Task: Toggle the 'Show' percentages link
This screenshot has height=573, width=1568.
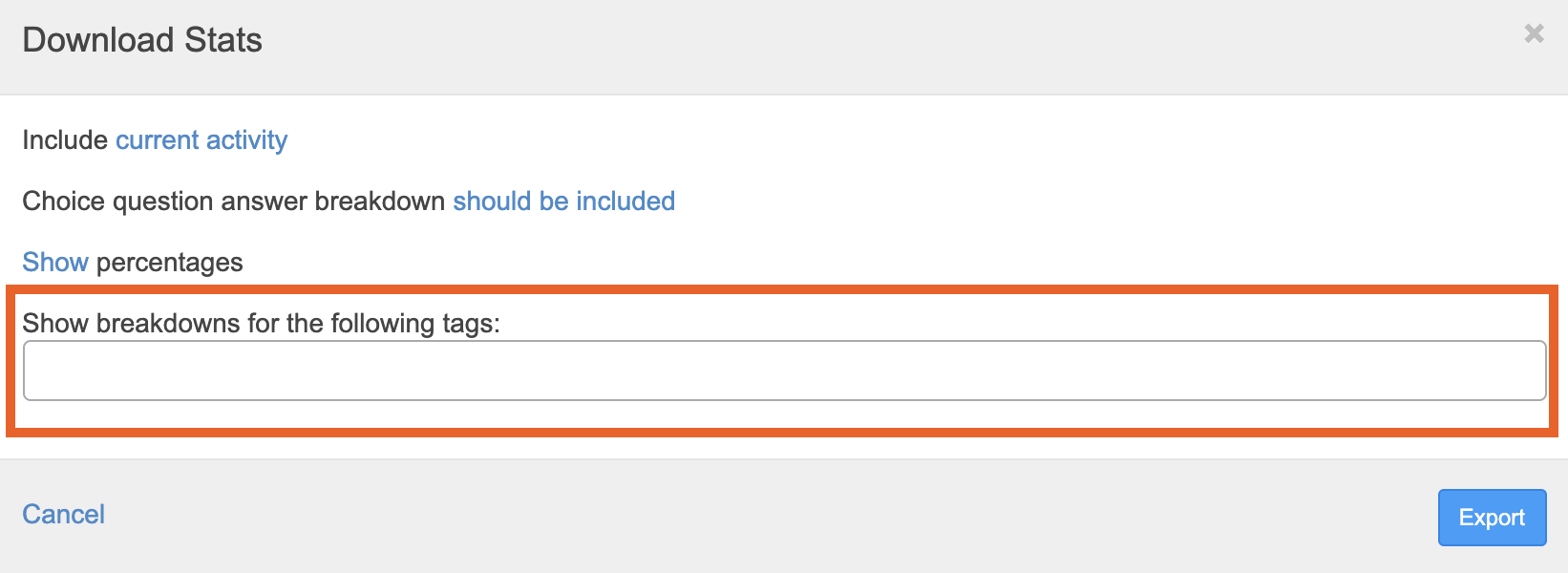Action: [55, 263]
